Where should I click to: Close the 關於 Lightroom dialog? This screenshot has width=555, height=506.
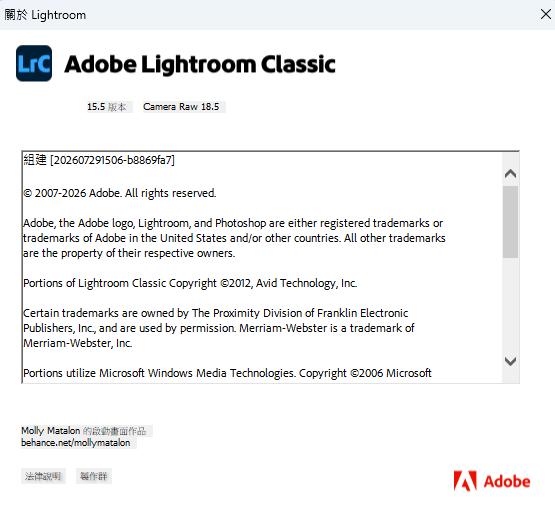click(x=545, y=15)
